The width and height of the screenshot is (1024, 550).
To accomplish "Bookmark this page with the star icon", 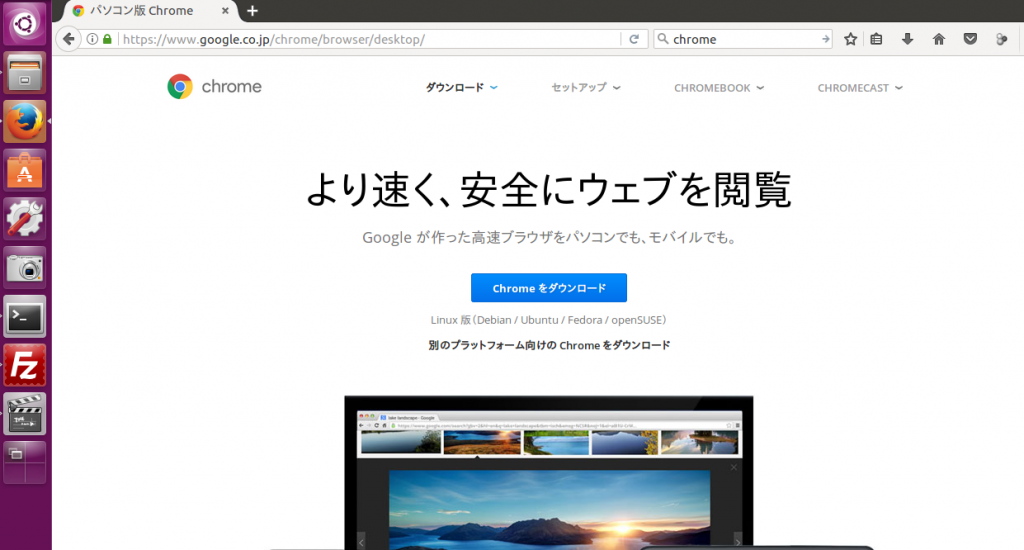I will [850, 39].
